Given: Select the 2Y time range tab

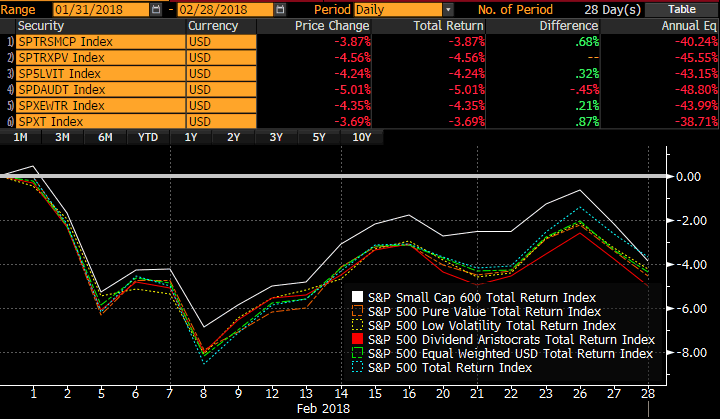Looking at the screenshot, I should pyautogui.click(x=233, y=137).
